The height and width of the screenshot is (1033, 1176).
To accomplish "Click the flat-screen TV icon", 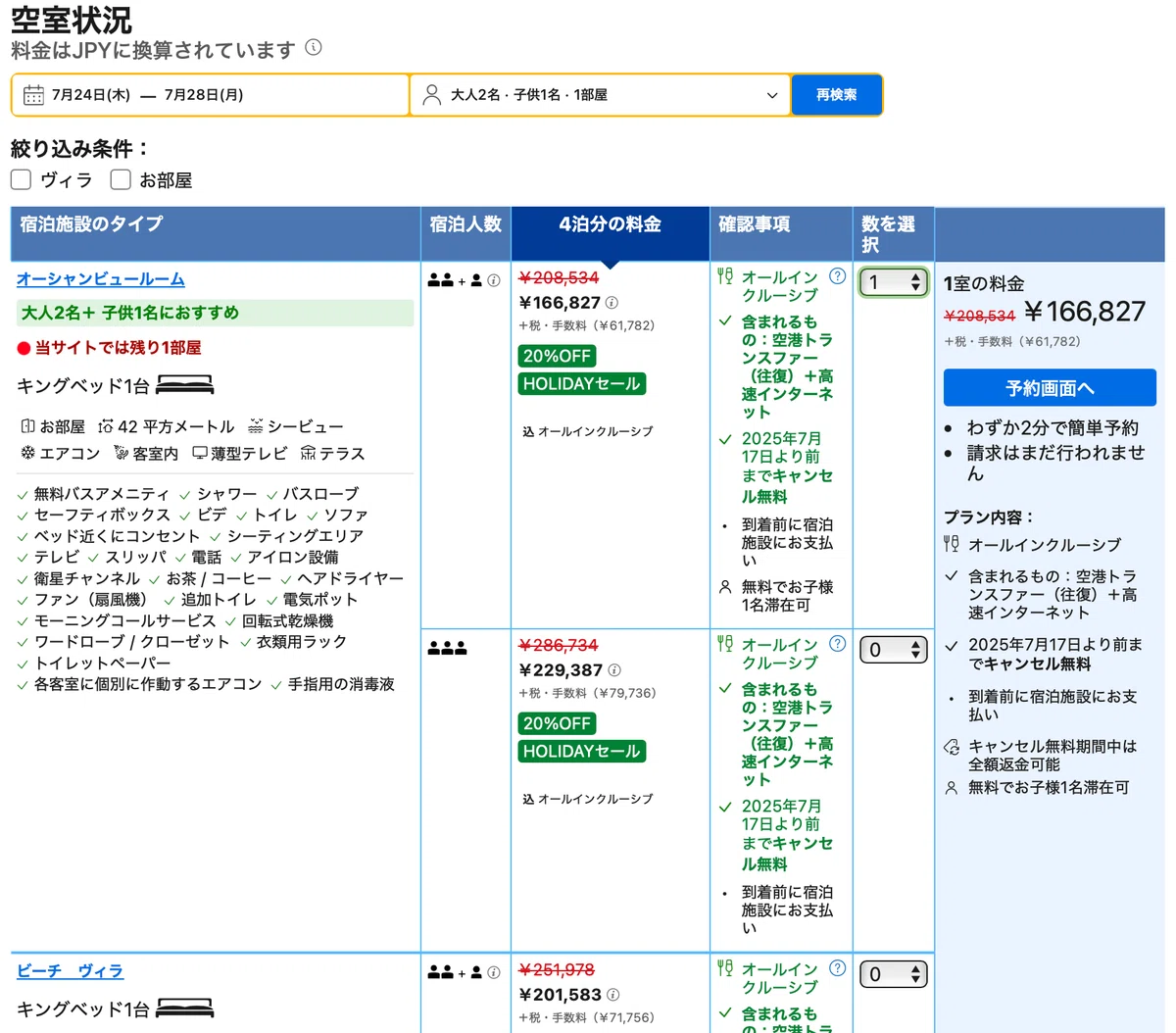I will 200,453.
